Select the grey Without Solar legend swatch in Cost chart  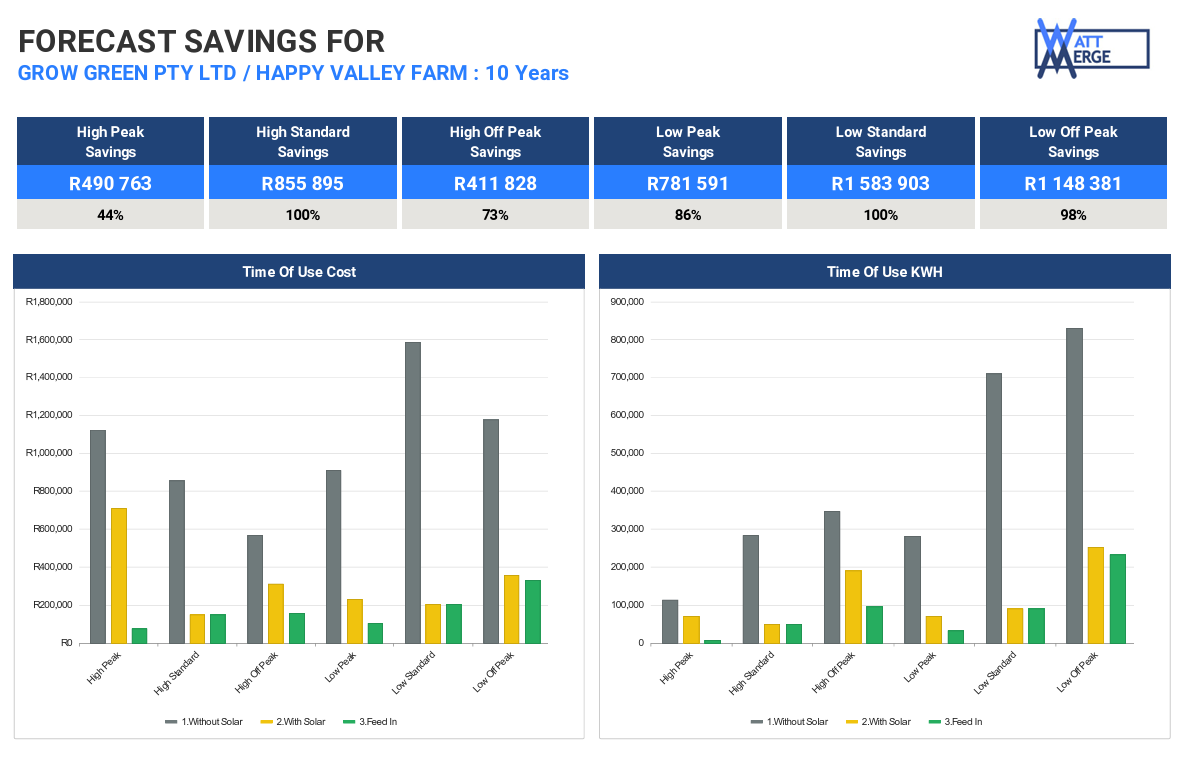[x=171, y=721]
